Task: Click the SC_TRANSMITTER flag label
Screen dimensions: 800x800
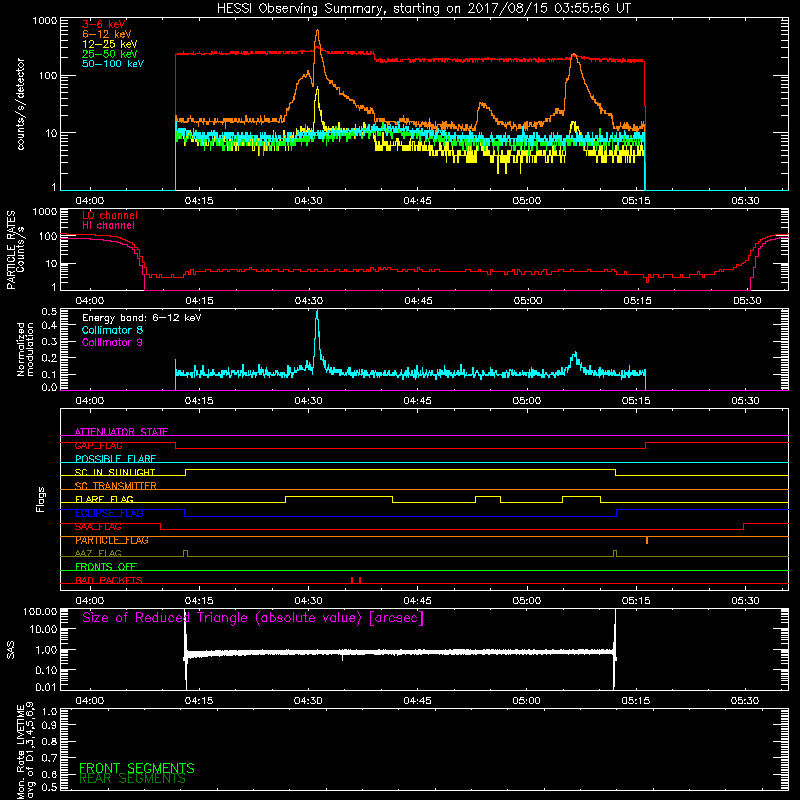Action: (x=116, y=486)
